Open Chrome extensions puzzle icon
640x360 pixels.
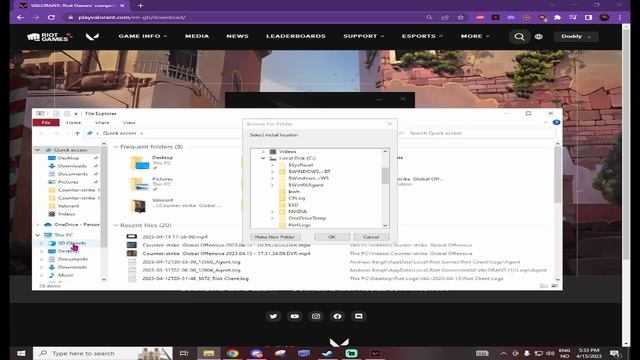(557, 18)
